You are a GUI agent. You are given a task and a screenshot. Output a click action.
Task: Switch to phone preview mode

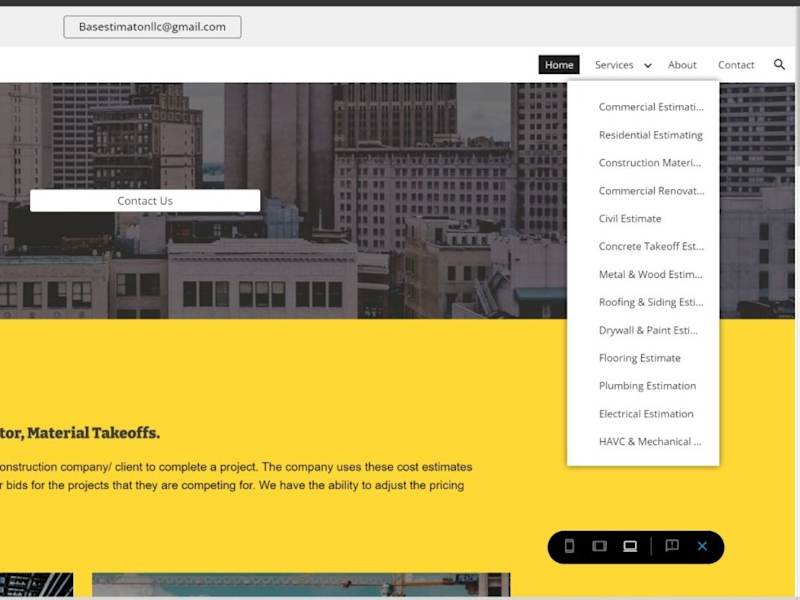(569, 546)
